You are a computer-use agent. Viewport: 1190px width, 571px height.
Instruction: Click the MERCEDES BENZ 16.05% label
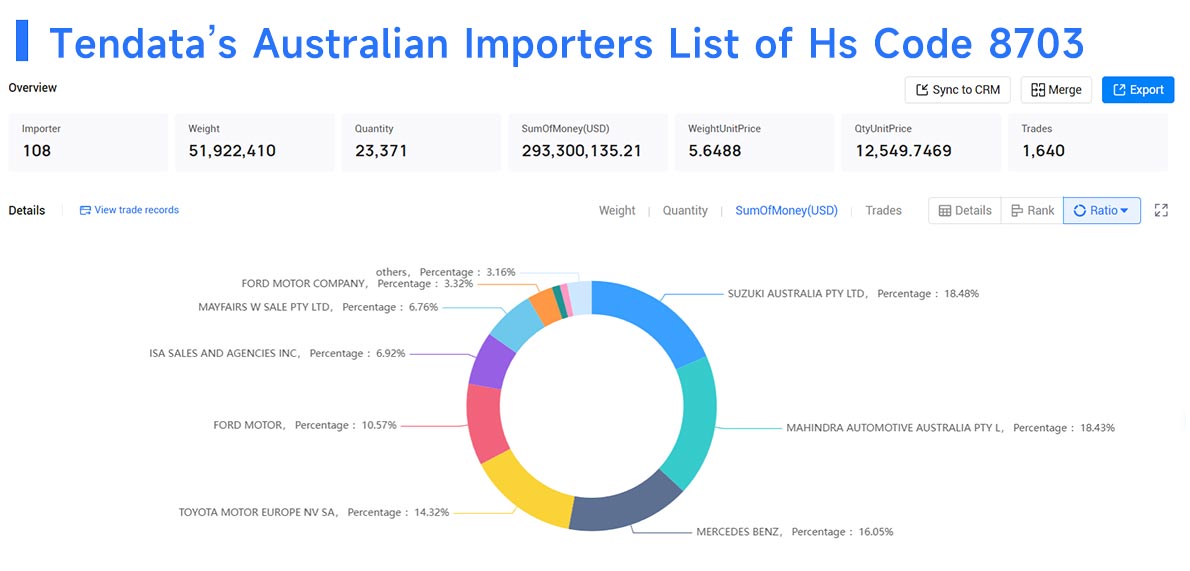794,532
